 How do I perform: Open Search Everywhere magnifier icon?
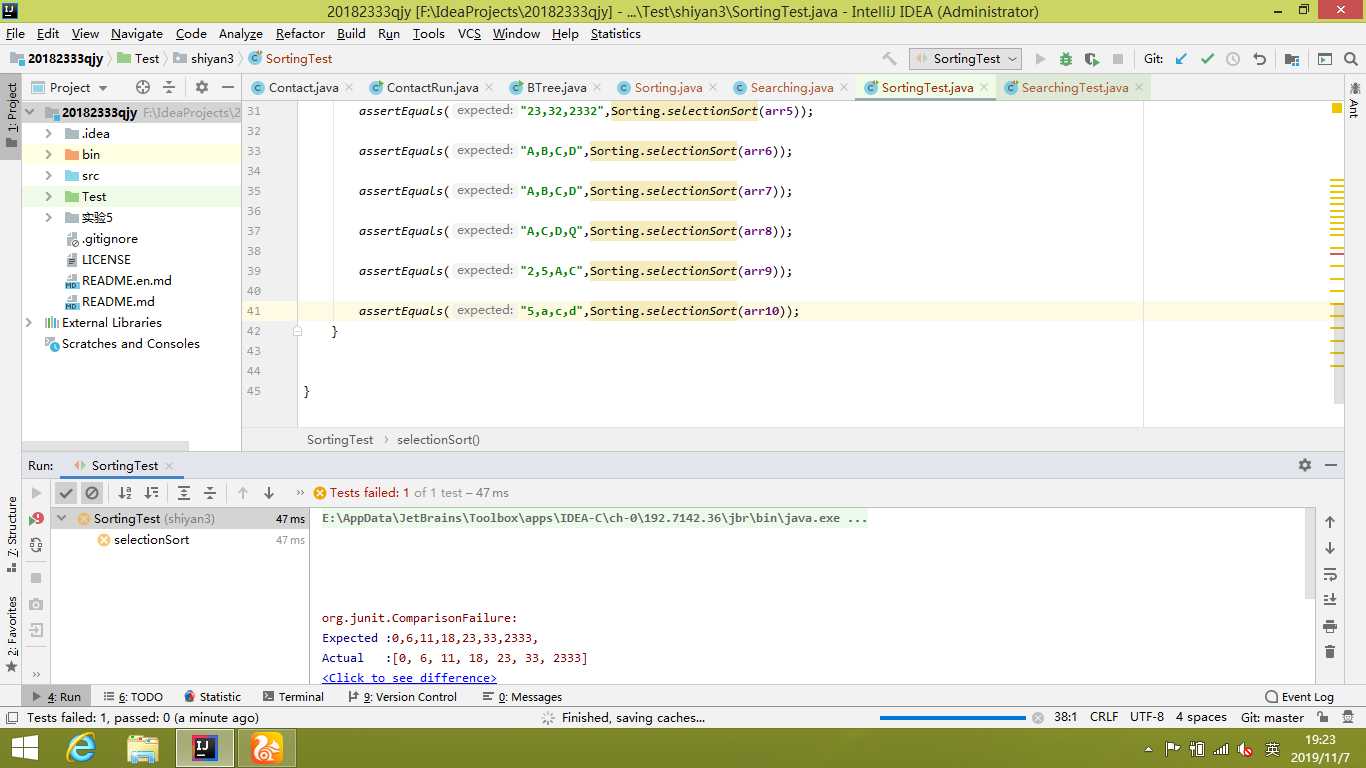pos(1351,59)
